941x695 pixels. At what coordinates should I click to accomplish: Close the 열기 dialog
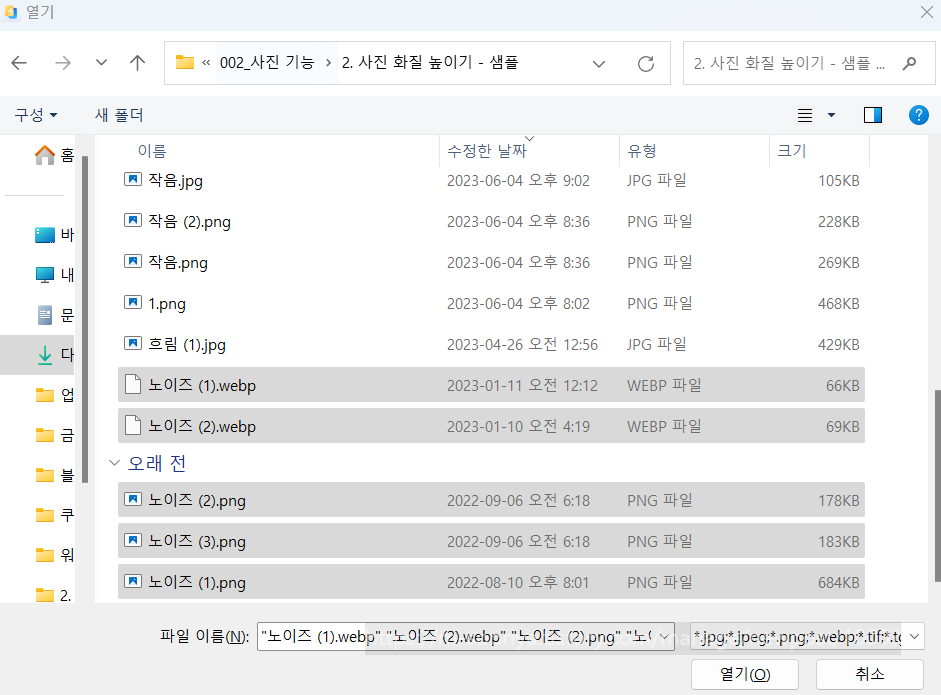pyautogui.click(x=927, y=12)
